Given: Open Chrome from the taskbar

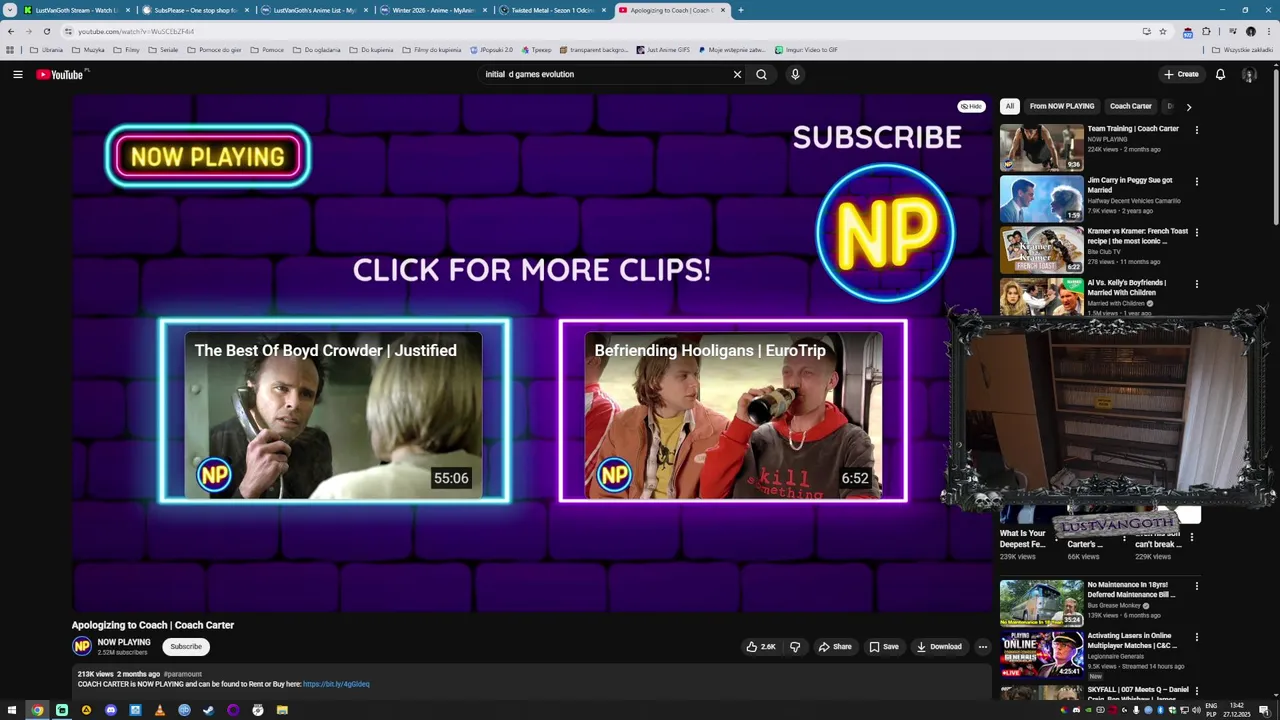Looking at the screenshot, I should [37, 710].
